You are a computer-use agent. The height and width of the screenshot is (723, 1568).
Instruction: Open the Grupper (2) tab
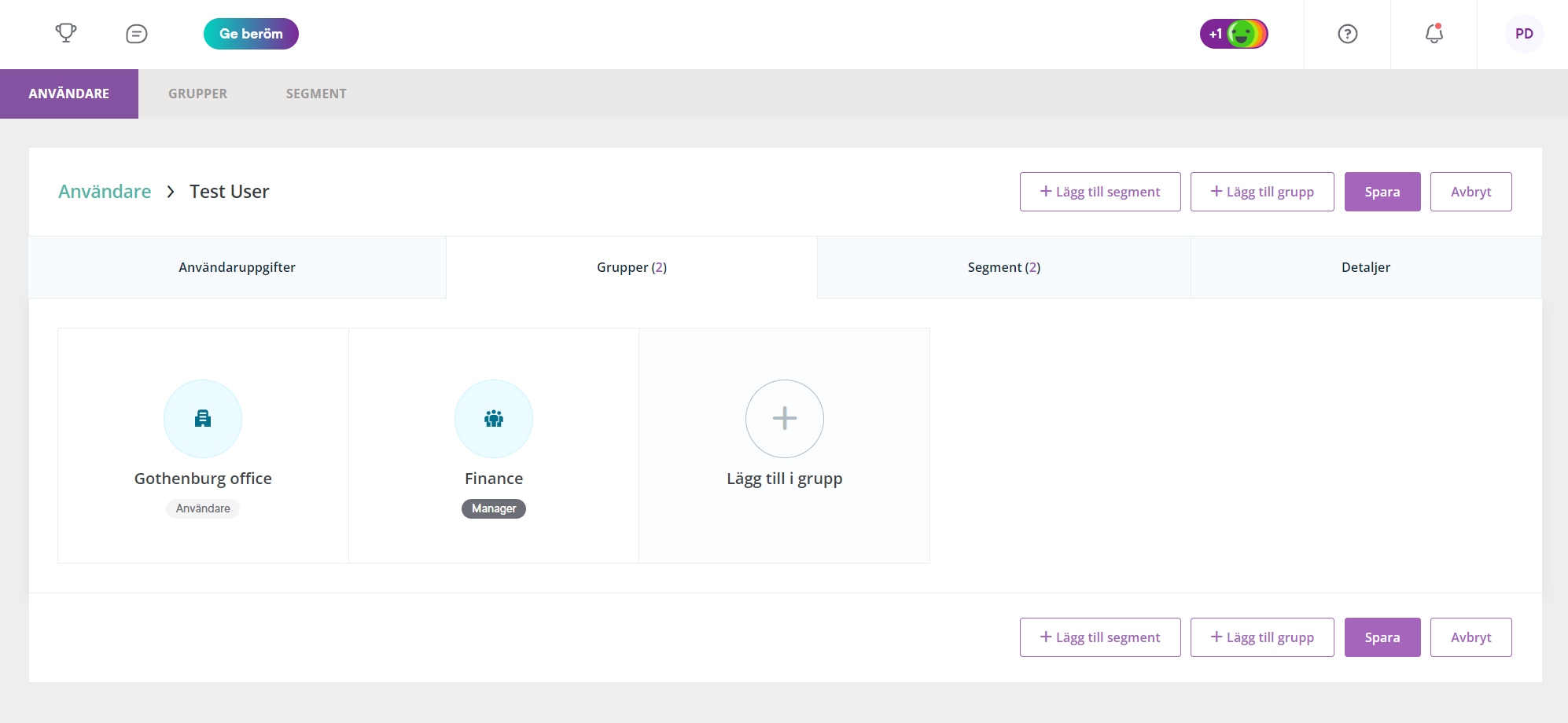point(632,267)
